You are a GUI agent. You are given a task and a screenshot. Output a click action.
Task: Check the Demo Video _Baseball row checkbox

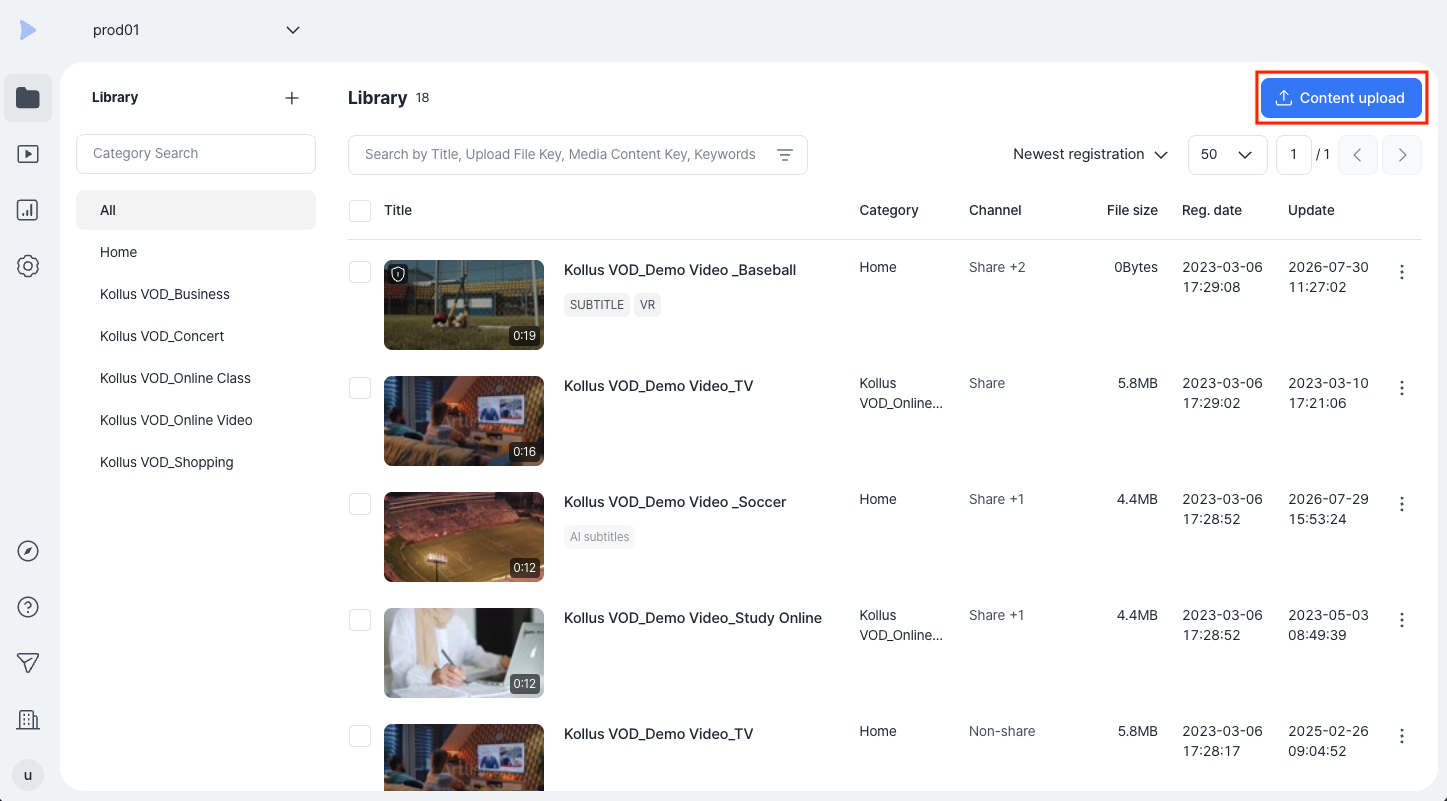pyautogui.click(x=360, y=272)
